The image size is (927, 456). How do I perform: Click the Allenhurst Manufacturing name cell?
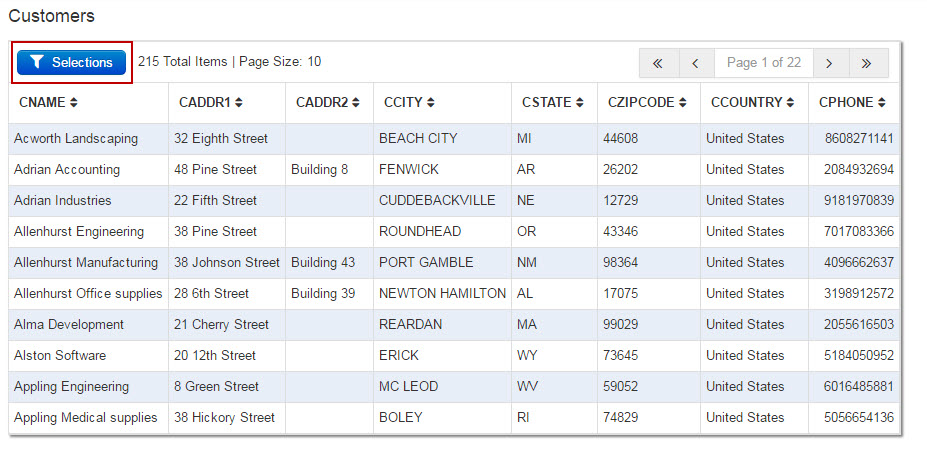pyautogui.click(x=89, y=263)
